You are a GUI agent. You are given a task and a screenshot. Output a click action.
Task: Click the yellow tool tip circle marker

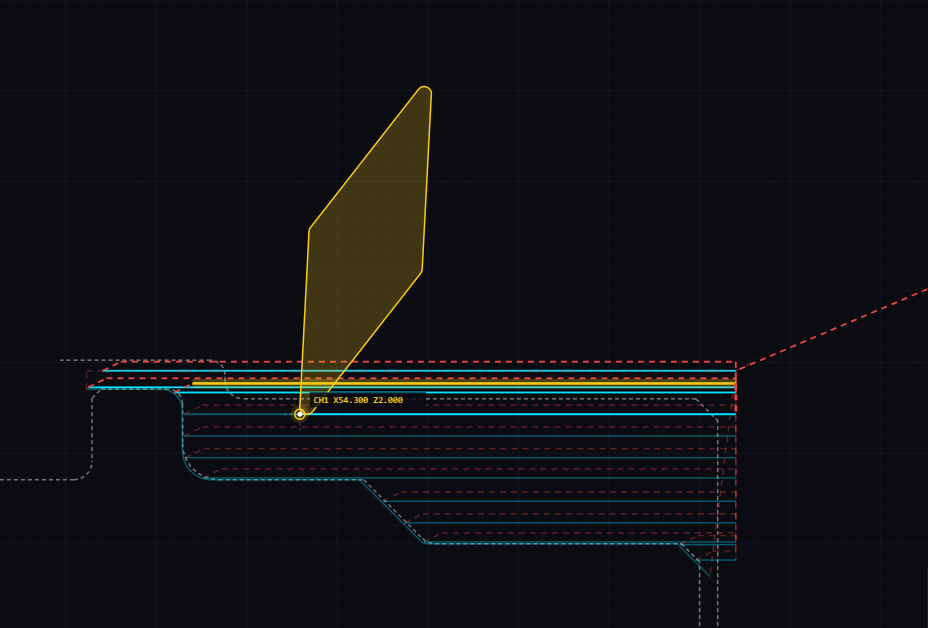pos(300,414)
